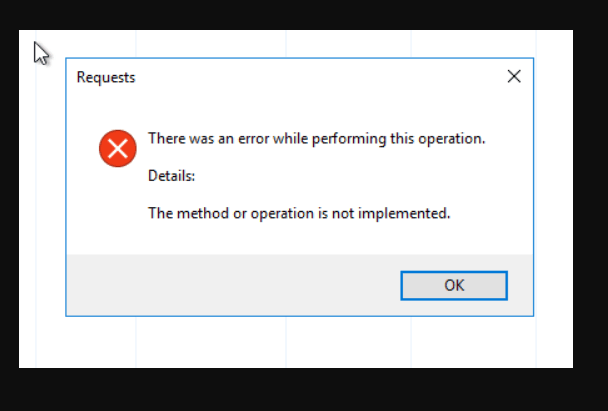Click the OK button

(454, 285)
